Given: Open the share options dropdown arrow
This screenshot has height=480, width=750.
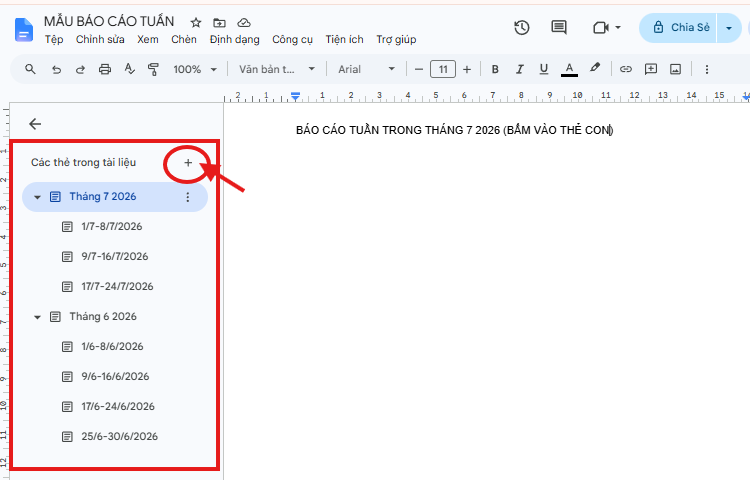Looking at the screenshot, I should (729, 28).
